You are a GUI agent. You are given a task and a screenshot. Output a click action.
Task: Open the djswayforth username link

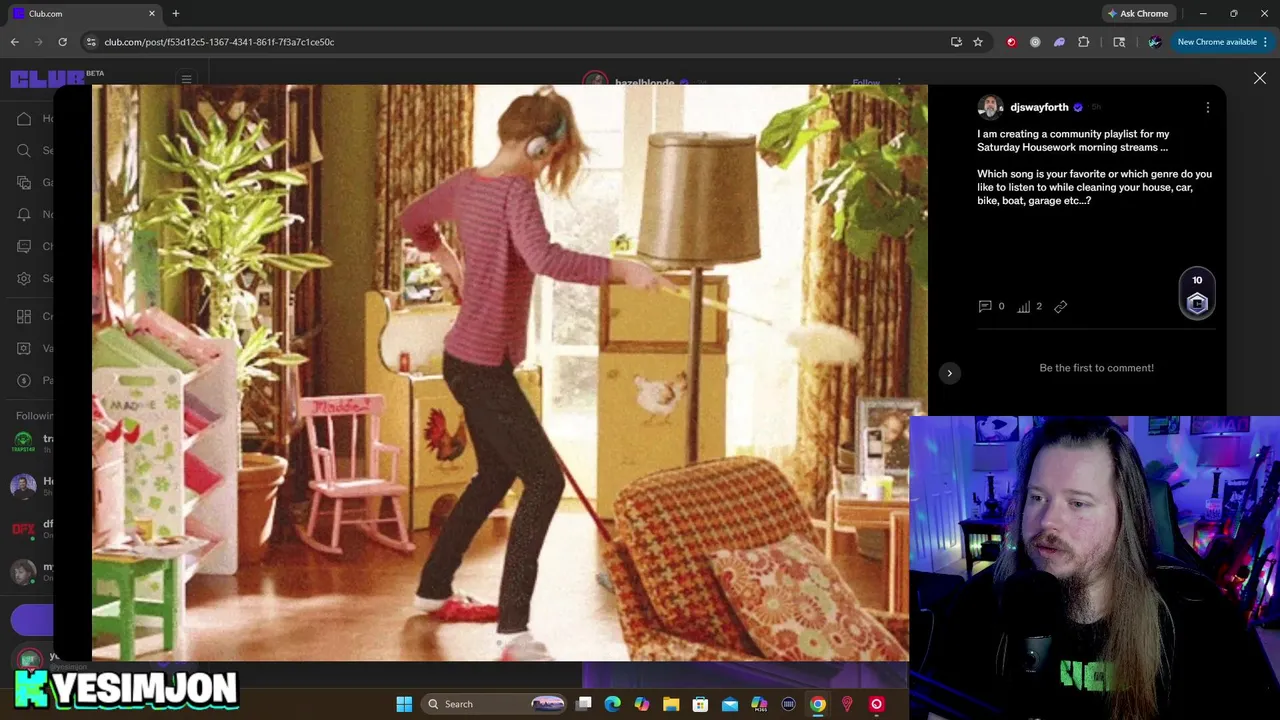point(1039,107)
